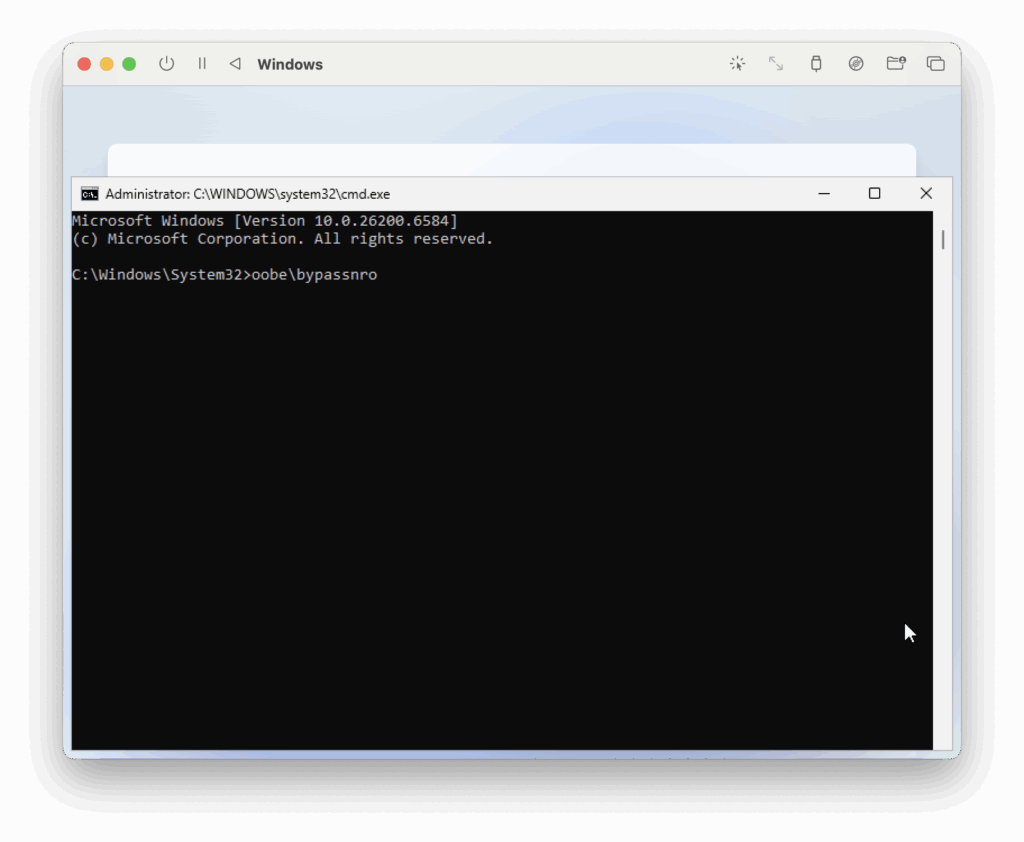This screenshot has height=842, width=1024.
Task: Click the cursor capture icon
Action: (x=737, y=63)
